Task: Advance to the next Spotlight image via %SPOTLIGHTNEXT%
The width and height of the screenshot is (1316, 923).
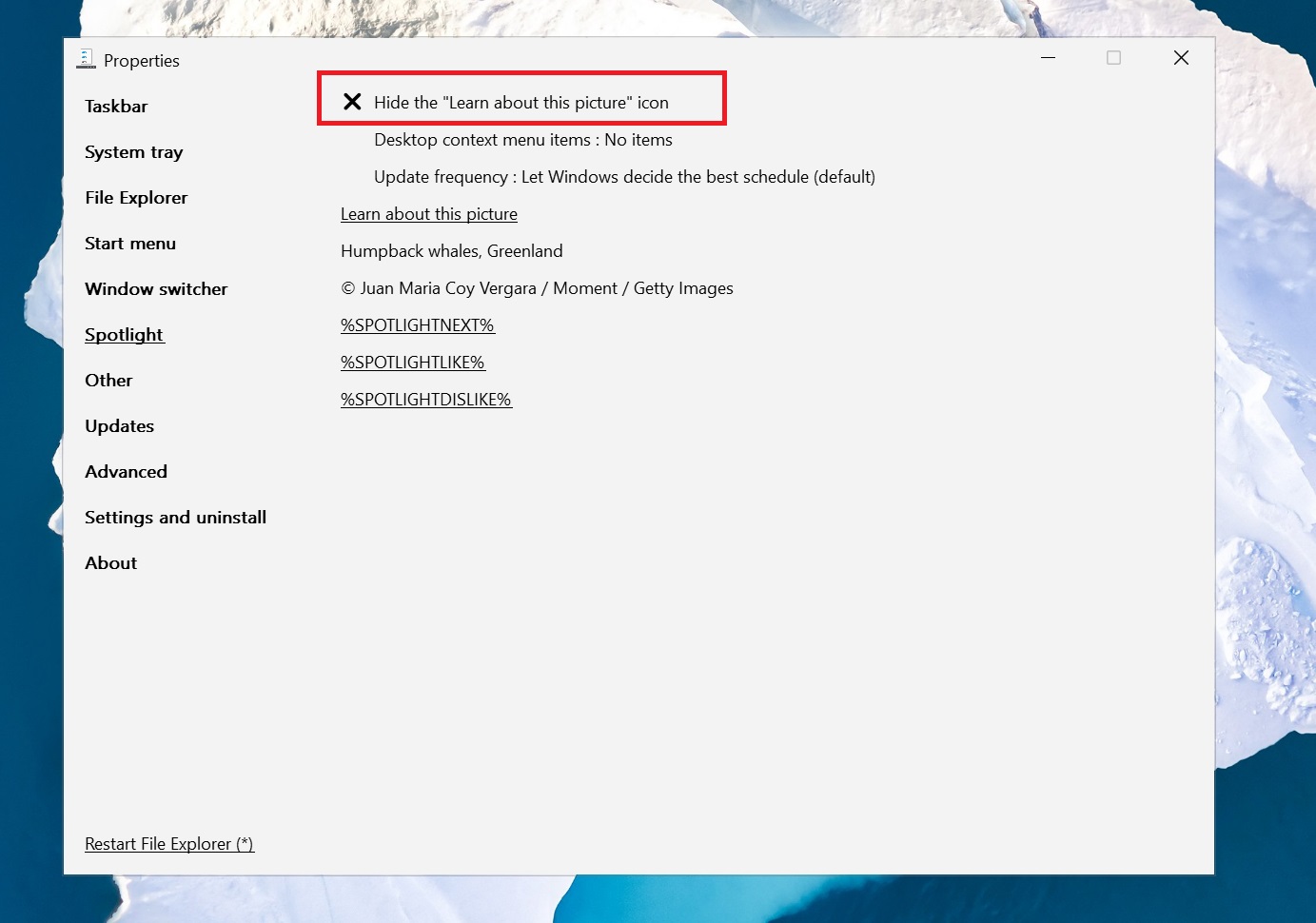Action: (x=417, y=324)
